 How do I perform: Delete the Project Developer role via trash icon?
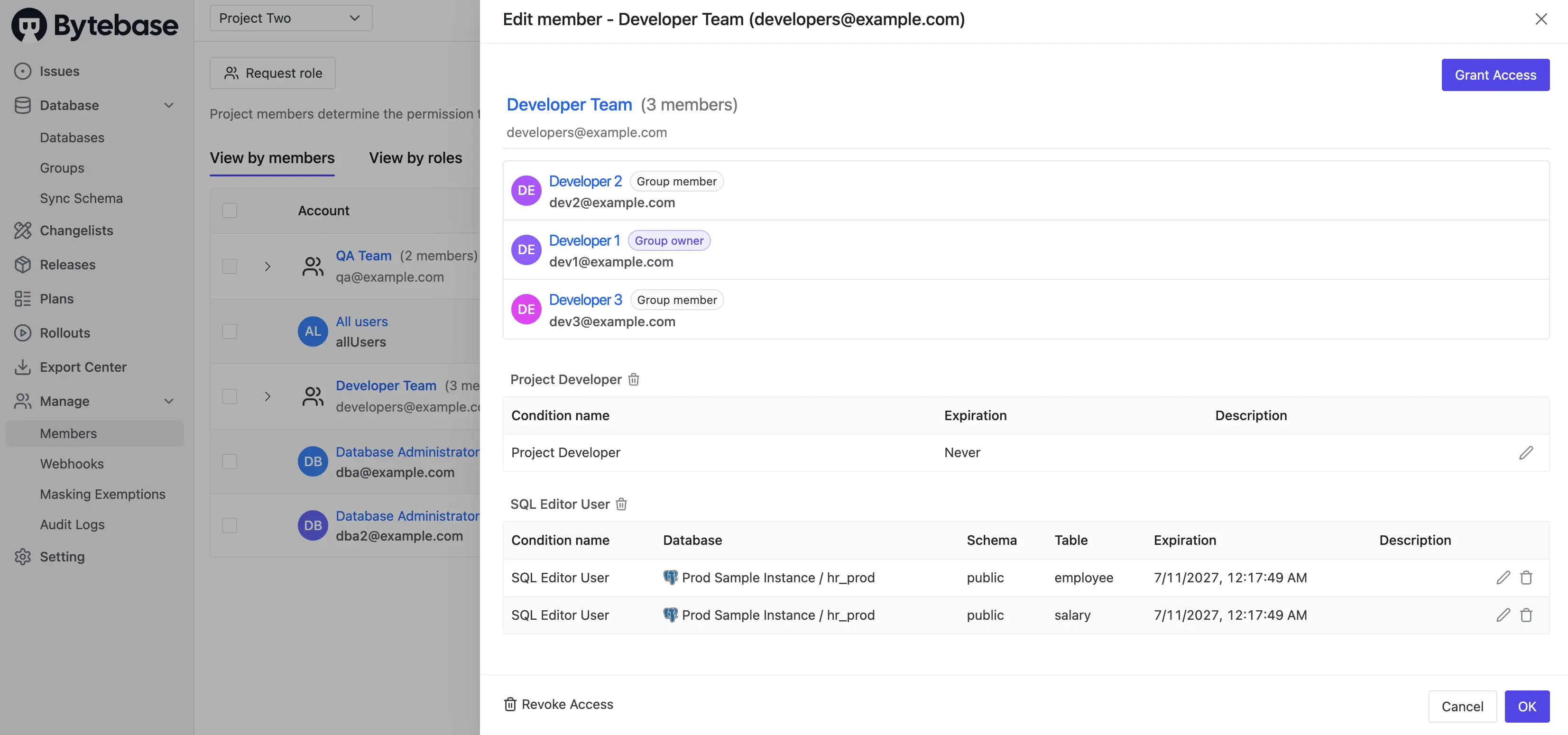(634, 380)
